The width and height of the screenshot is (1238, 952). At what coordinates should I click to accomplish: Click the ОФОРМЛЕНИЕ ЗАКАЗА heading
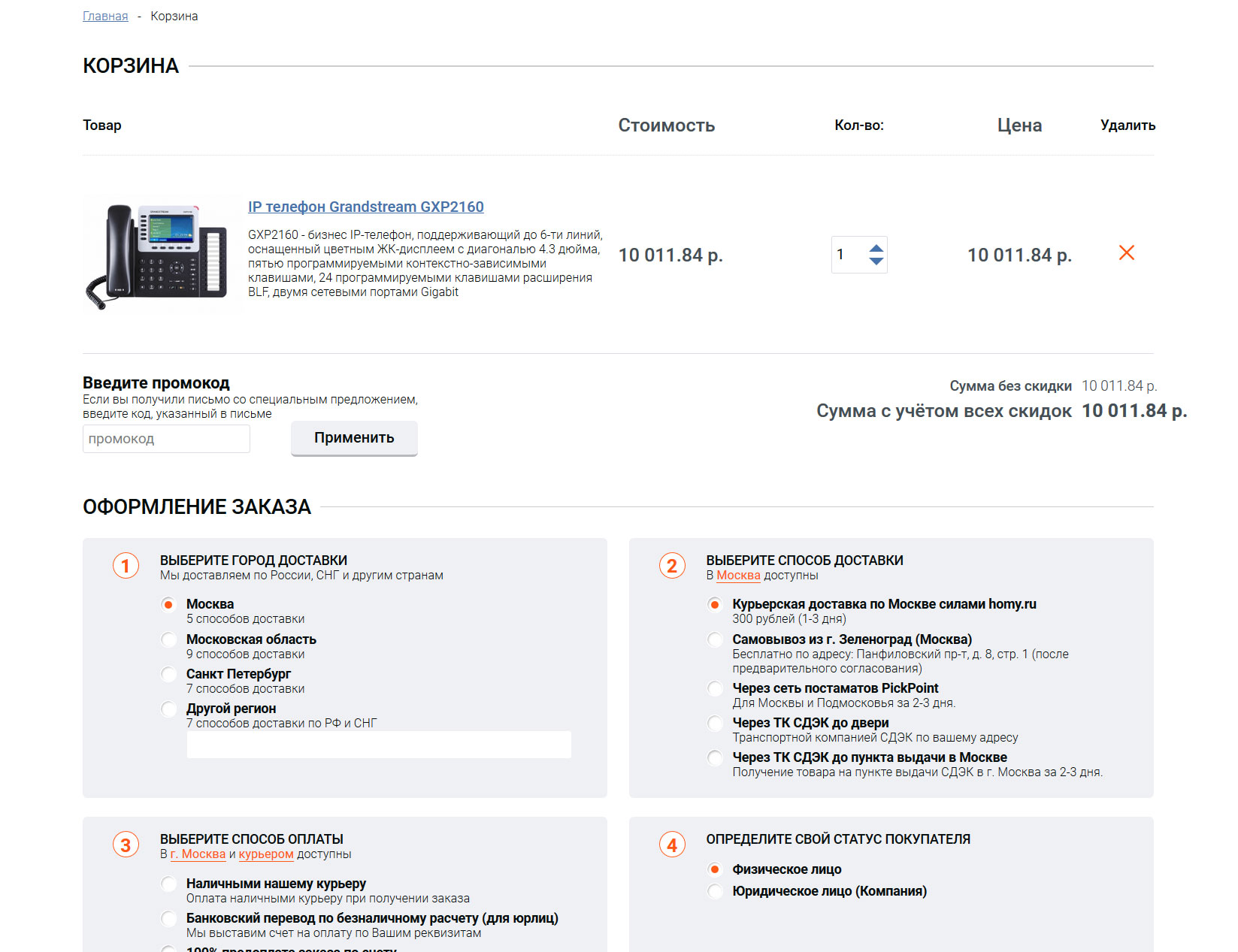point(197,507)
